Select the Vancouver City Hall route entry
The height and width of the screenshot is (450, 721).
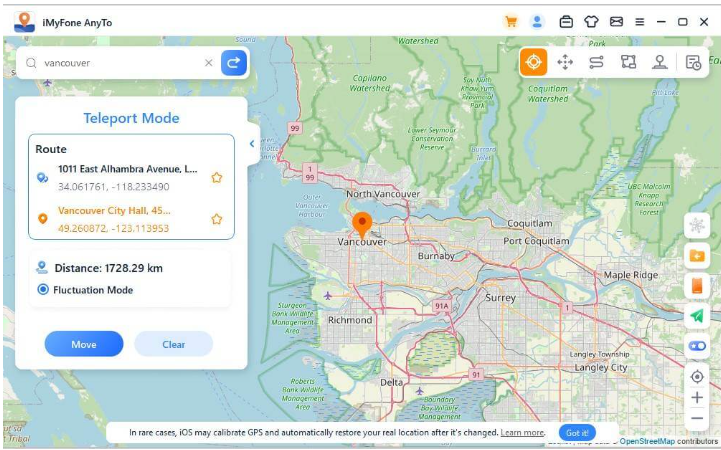128,219
